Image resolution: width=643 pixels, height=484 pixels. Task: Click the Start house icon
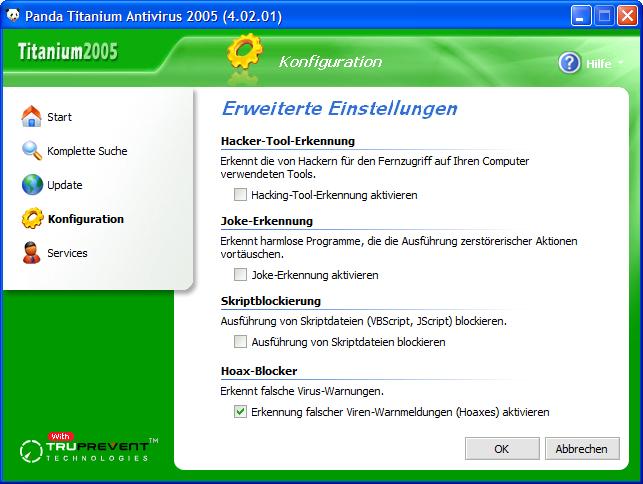(32, 117)
